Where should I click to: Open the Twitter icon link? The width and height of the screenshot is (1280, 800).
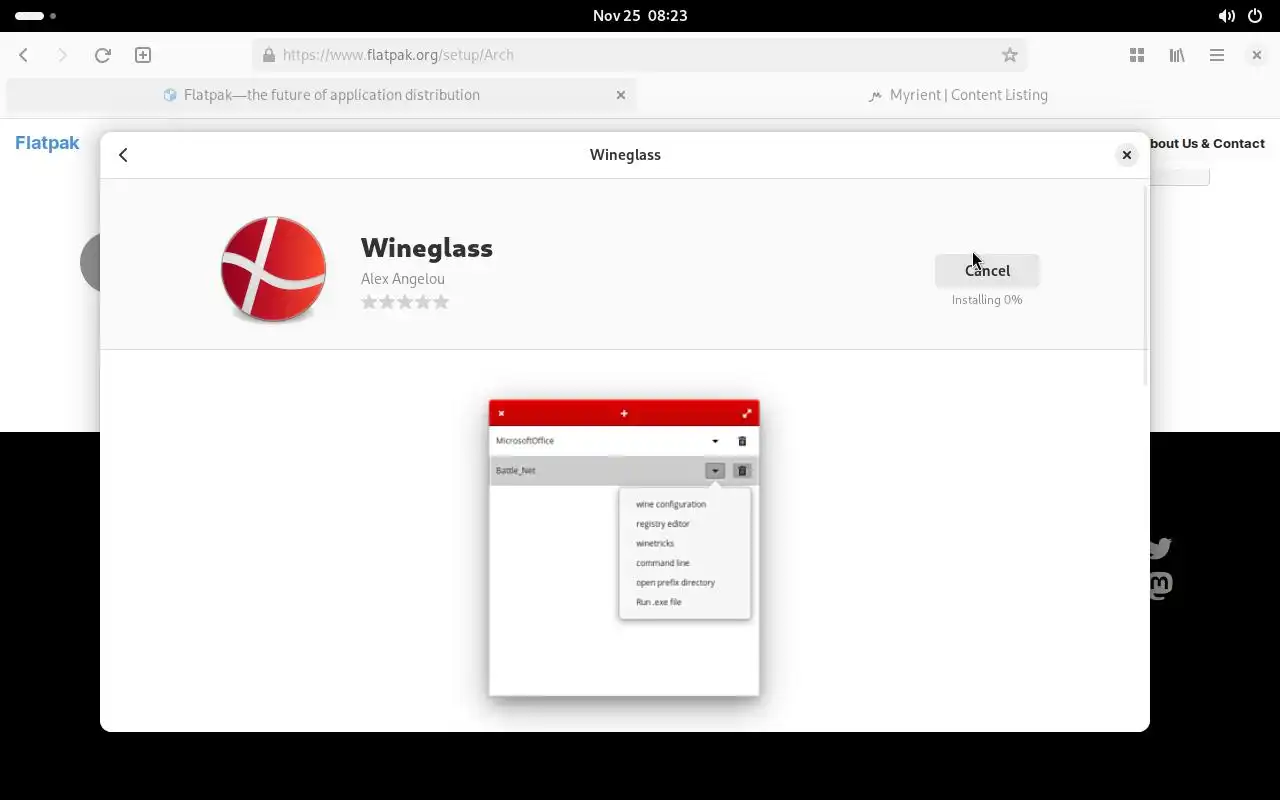1160,548
